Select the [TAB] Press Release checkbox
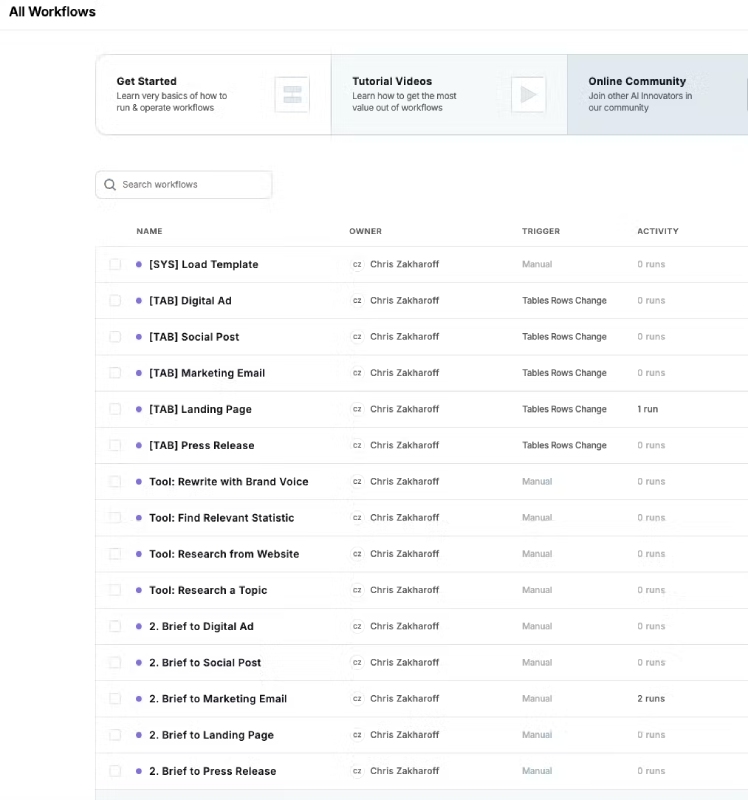 [x=115, y=445]
